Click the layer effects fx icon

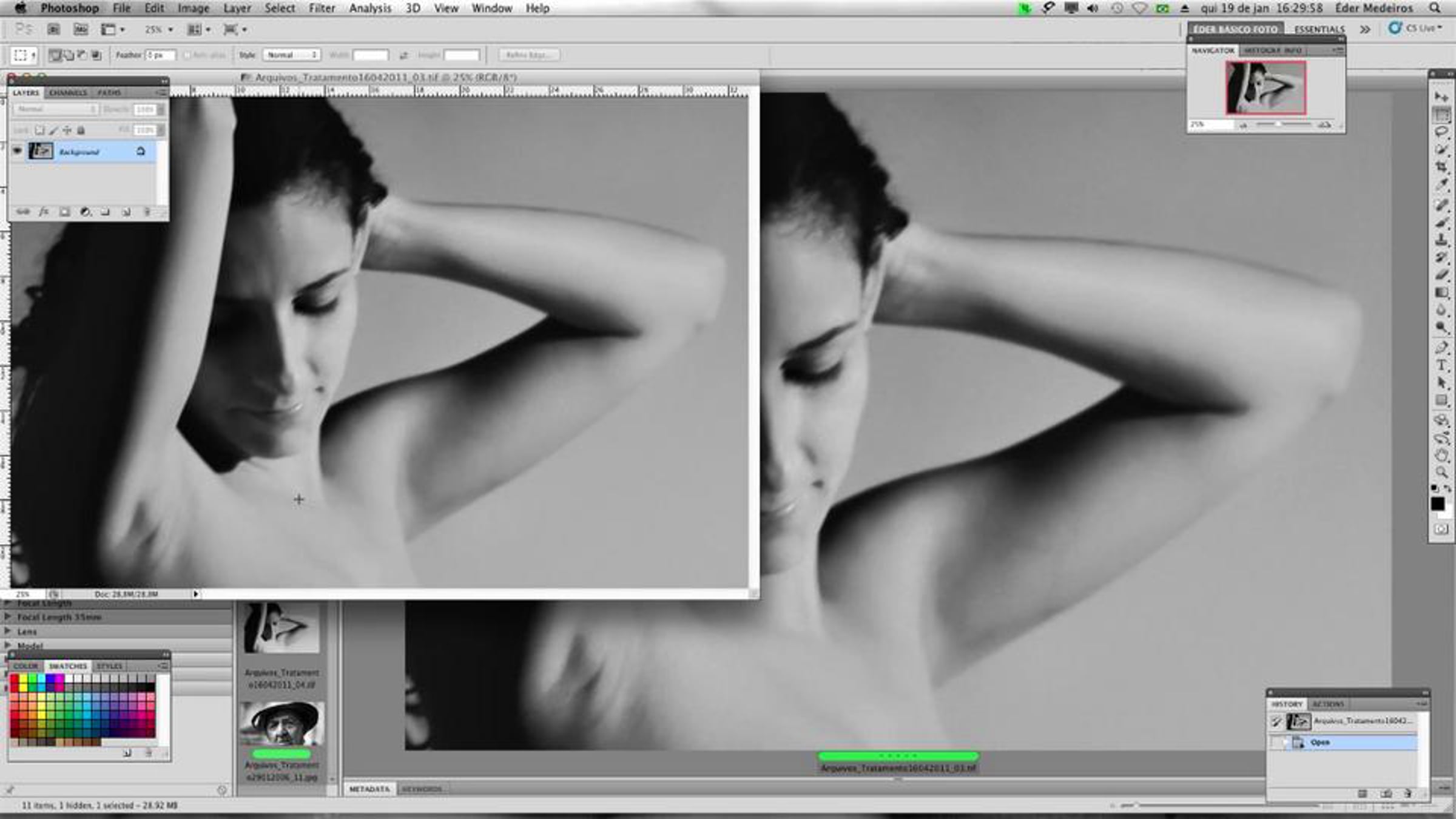44,212
